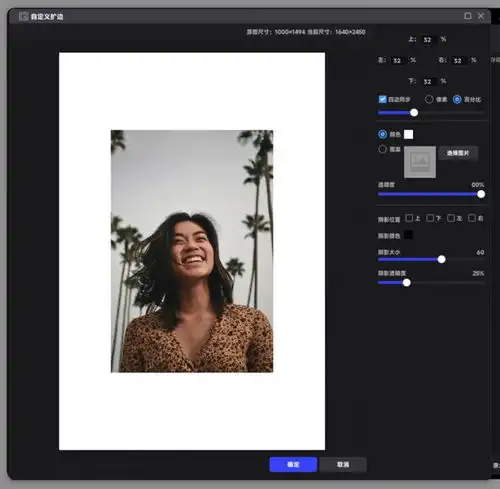Select the color fill radio button
Screen dimensions: 500x489
point(382,134)
